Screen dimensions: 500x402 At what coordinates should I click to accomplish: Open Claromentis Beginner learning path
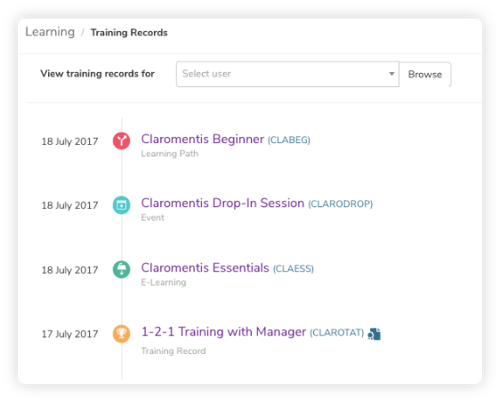202,139
